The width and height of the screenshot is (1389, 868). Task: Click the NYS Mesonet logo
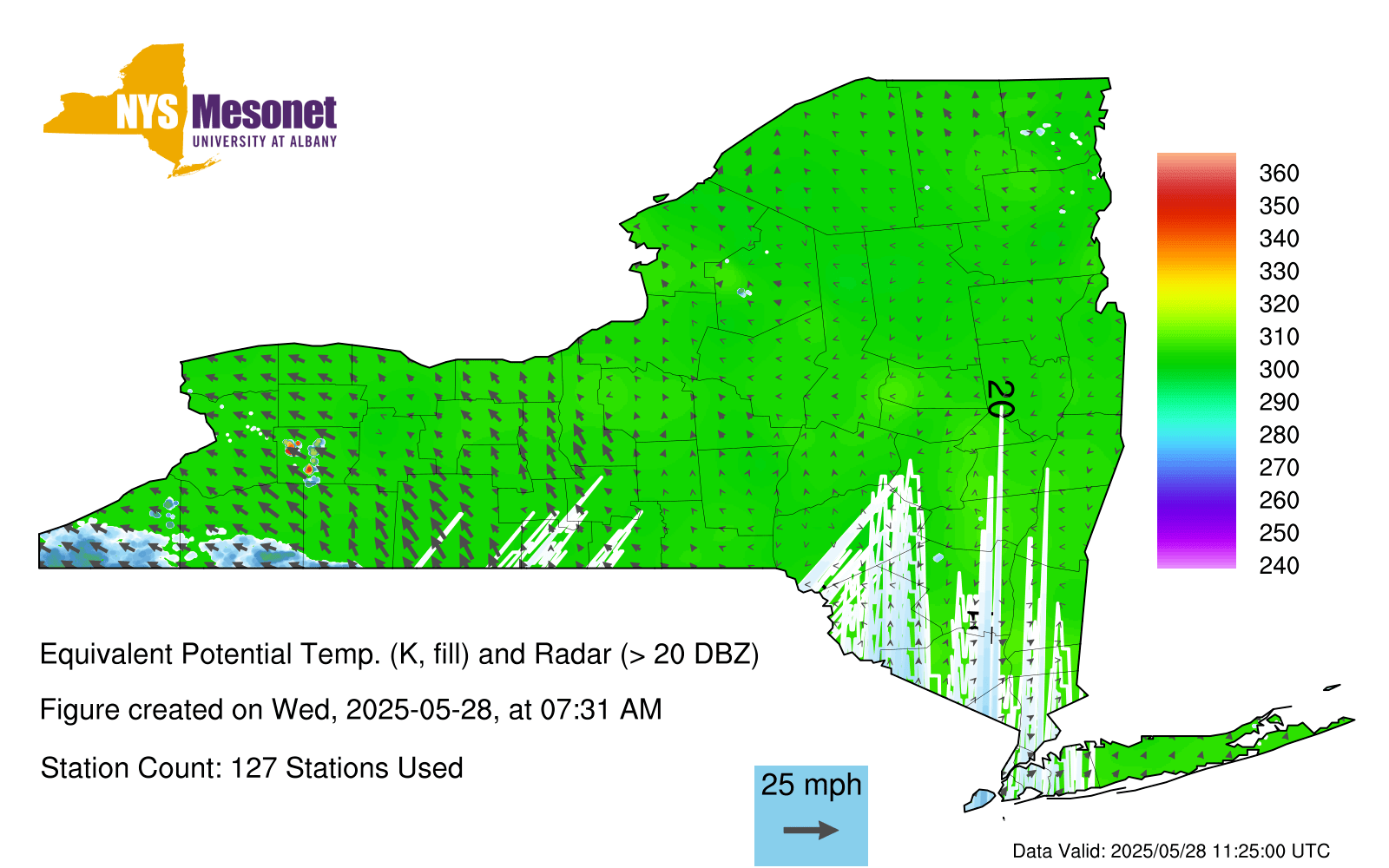tap(190, 110)
